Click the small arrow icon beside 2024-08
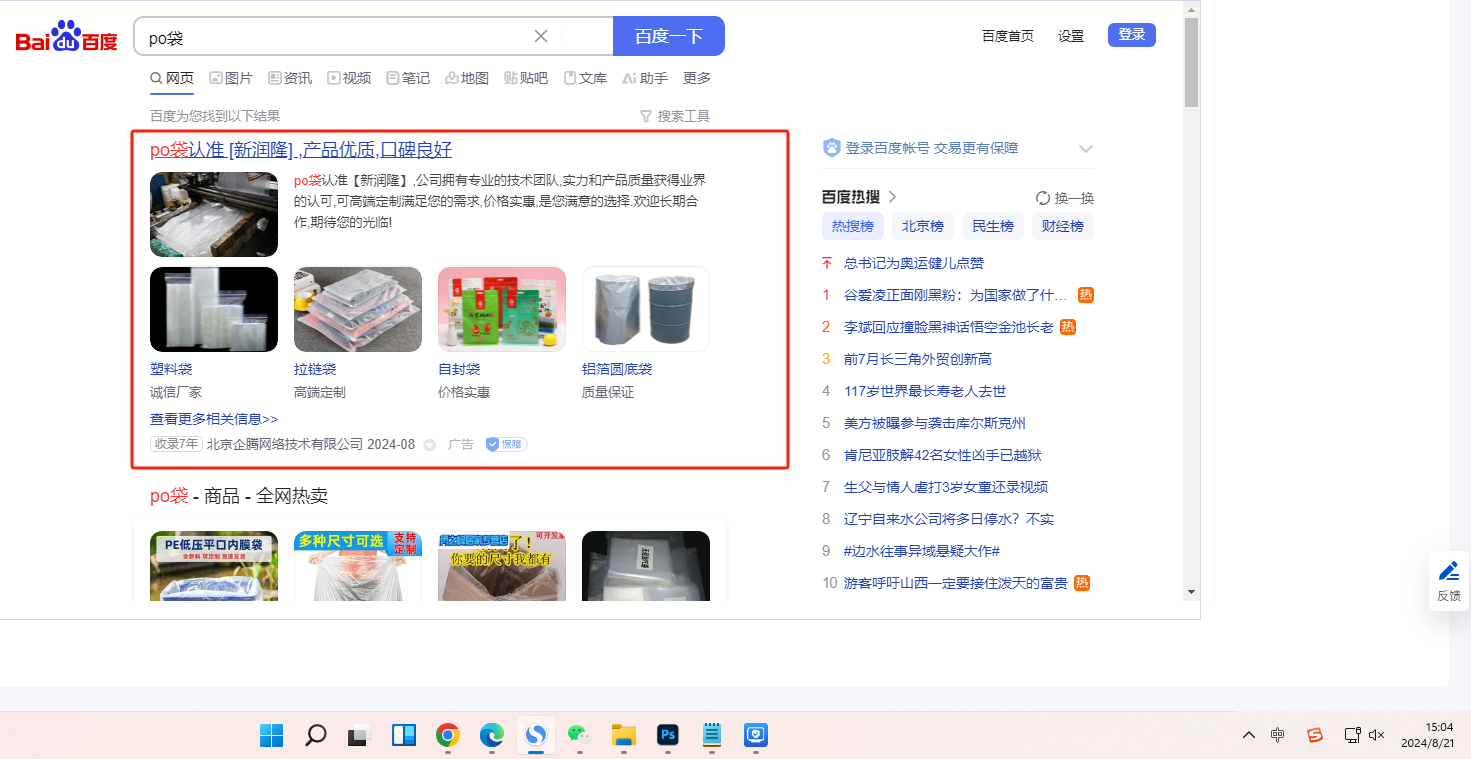This screenshot has width=1471, height=759. point(430,445)
